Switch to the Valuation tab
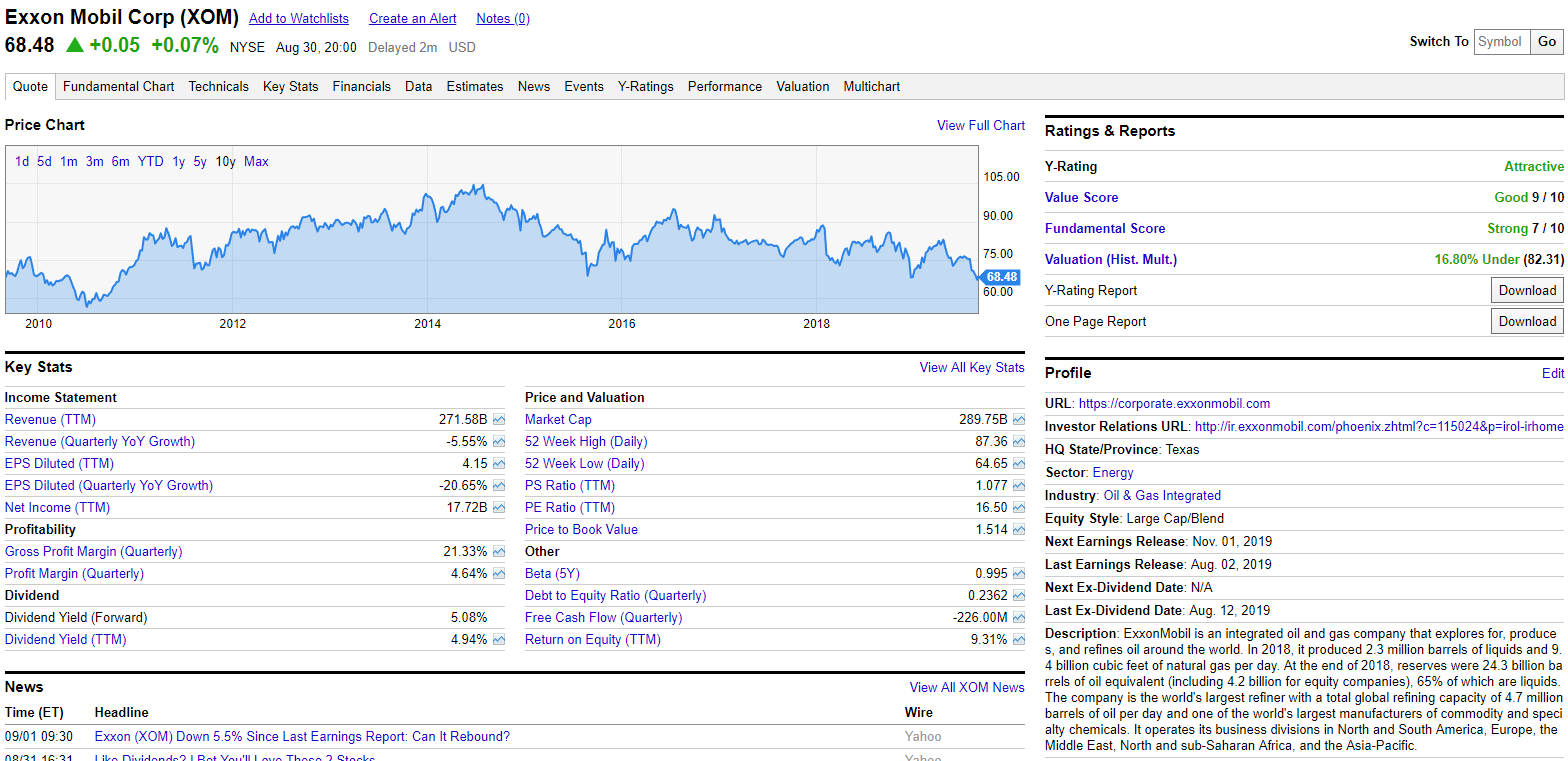 pos(803,87)
